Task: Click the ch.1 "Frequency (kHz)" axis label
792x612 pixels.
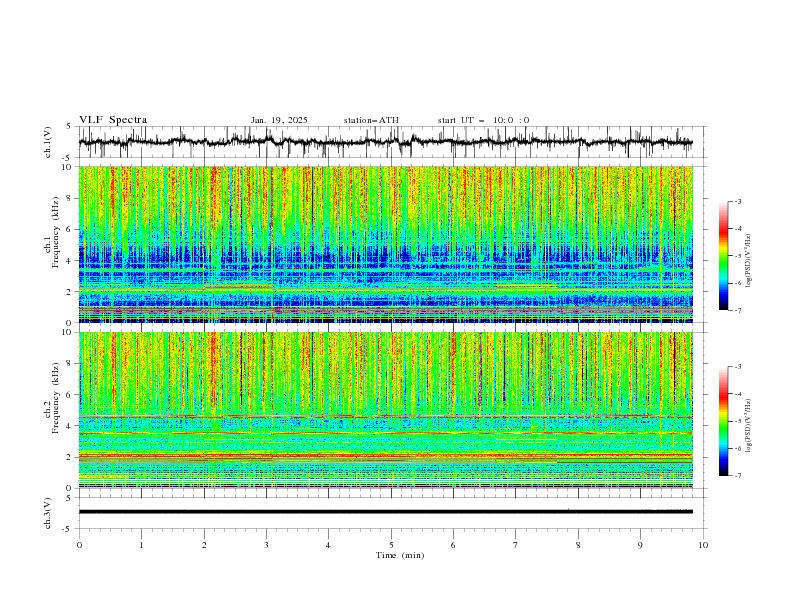Action: 55,230
